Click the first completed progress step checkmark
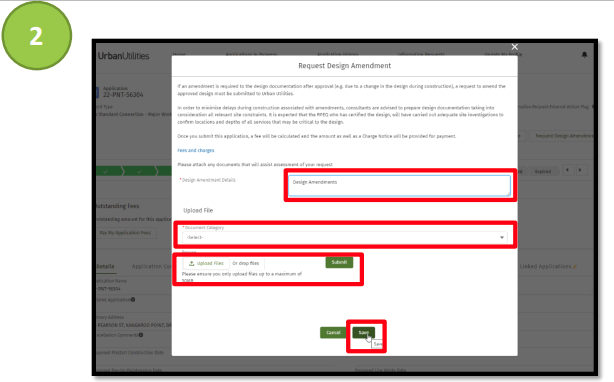The width and height of the screenshot is (614, 382). 106,171
